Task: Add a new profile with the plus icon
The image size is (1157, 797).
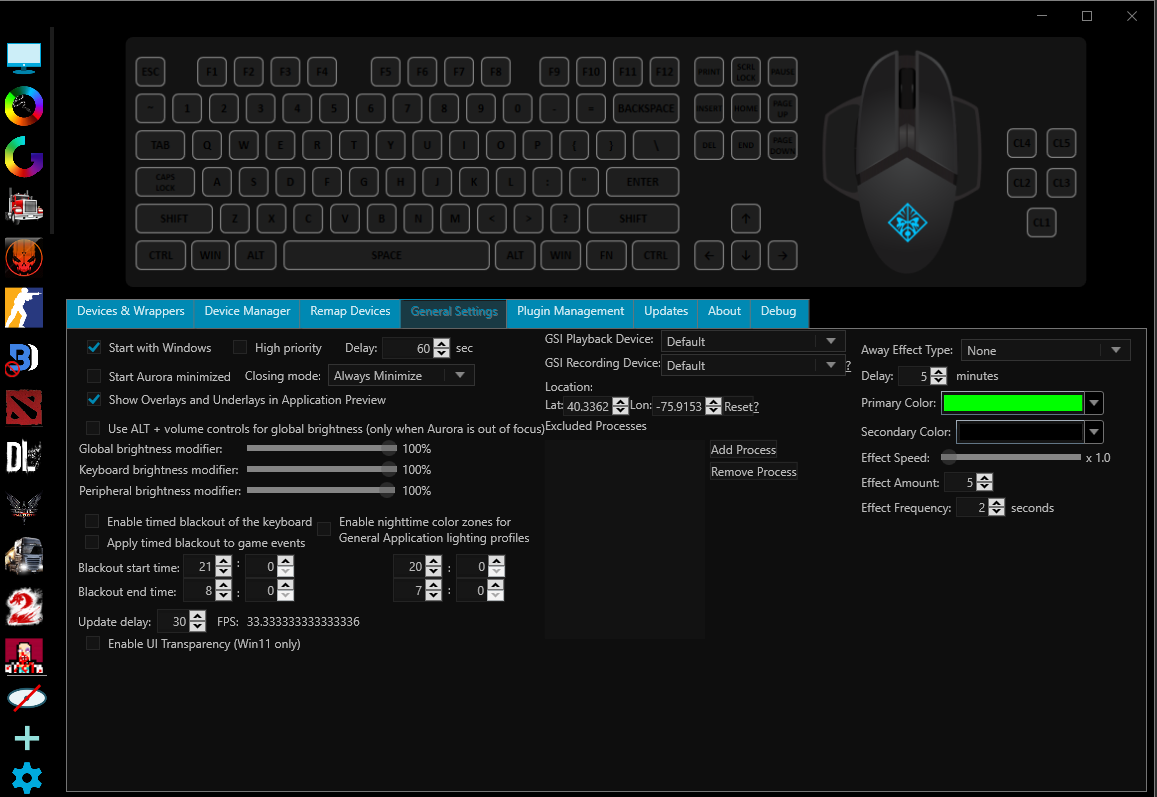Action: coord(27,738)
